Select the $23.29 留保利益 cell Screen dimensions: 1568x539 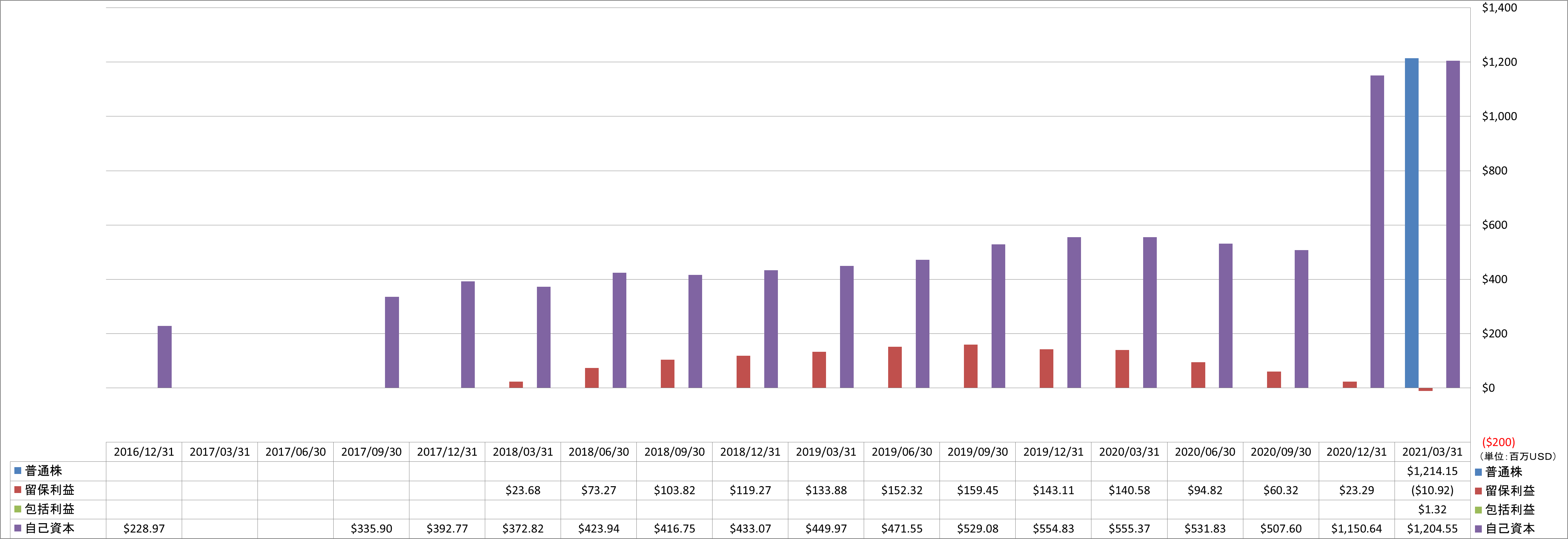(x=1356, y=490)
